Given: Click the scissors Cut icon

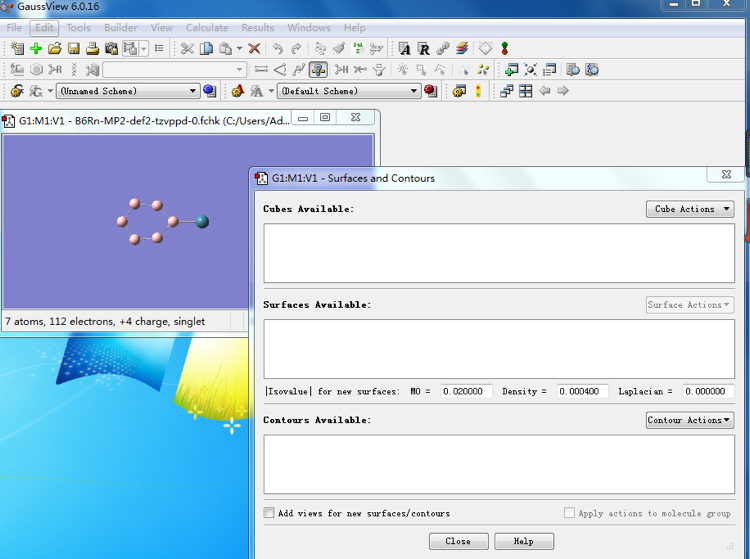Looking at the screenshot, I should [187, 48].
